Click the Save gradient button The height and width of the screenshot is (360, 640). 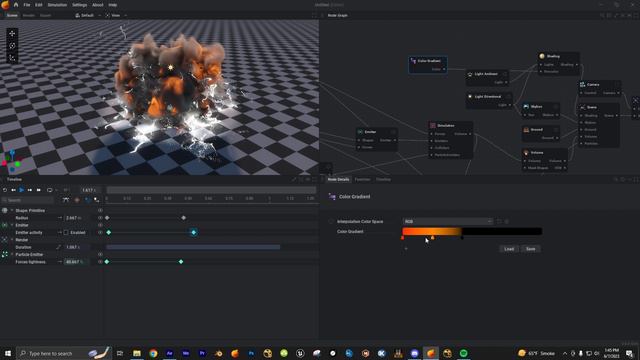(x=531, y=249)
